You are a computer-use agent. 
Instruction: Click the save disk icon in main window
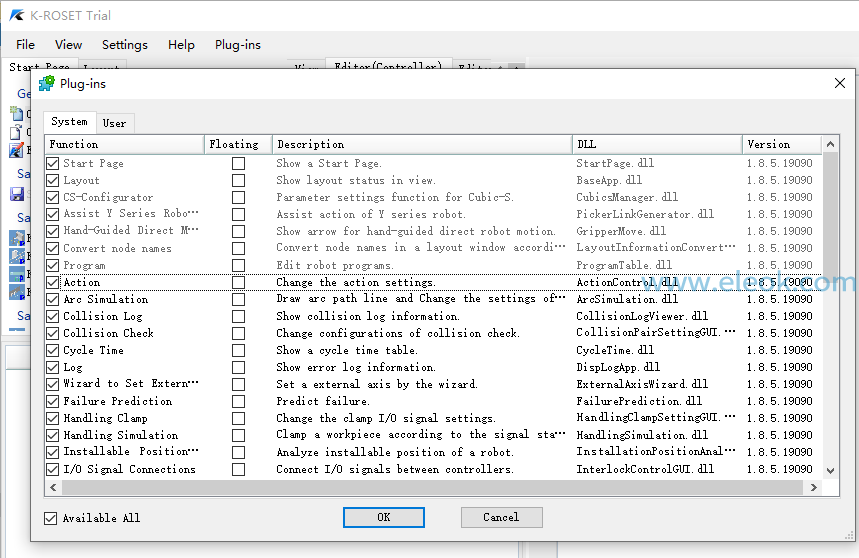pos(17,194)
